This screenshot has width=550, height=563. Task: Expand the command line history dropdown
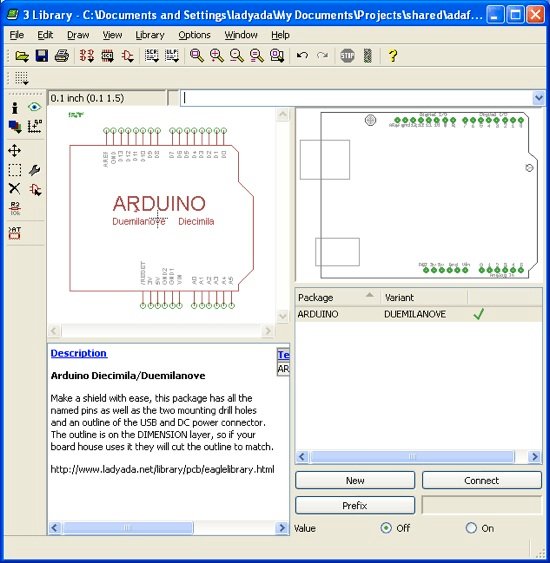(538, 98)
